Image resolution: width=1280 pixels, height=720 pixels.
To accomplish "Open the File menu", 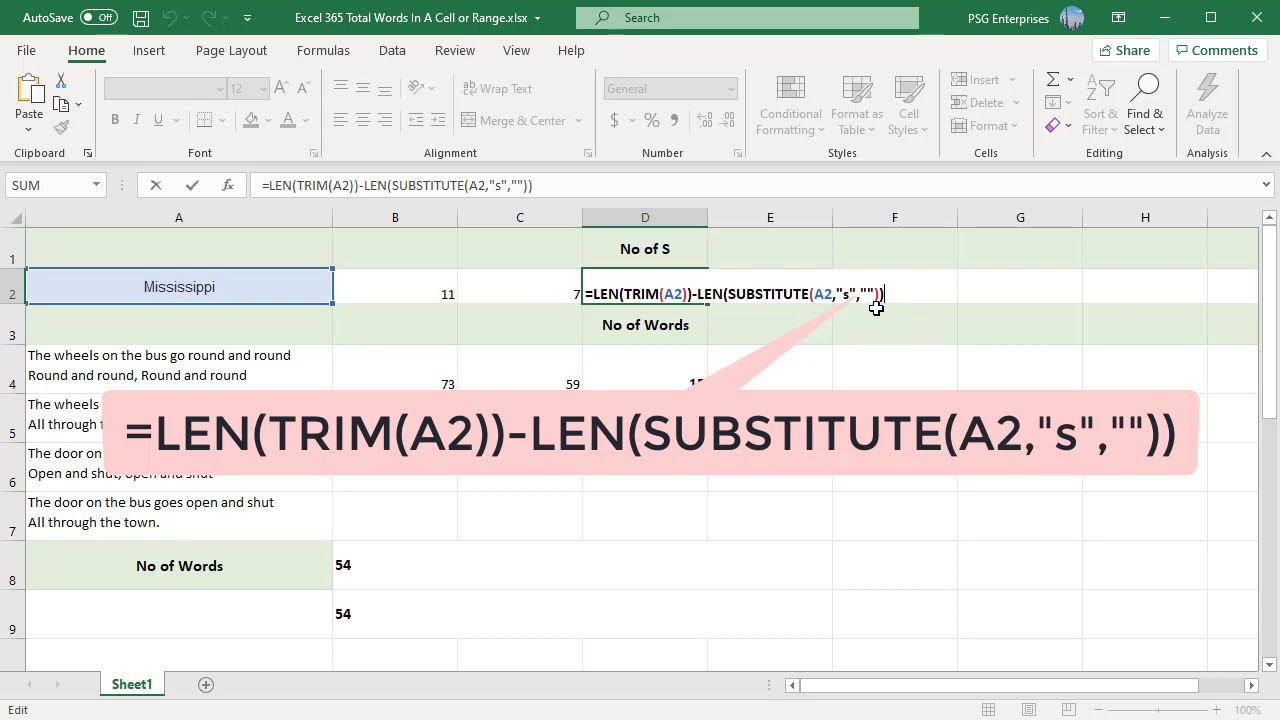I will click(26, 50).
